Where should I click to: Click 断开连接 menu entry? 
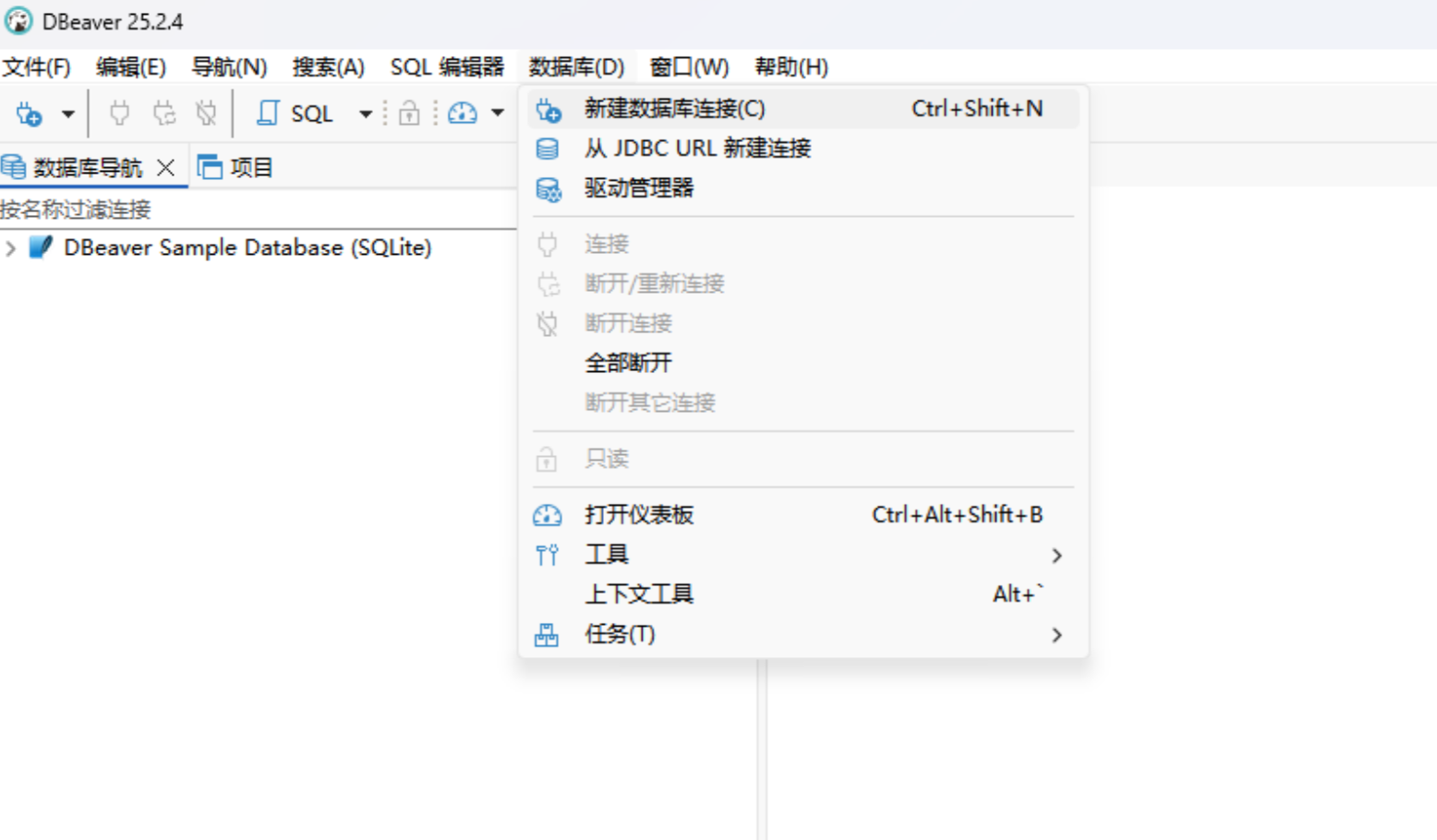pyautogui.click(x=802, y=323)
